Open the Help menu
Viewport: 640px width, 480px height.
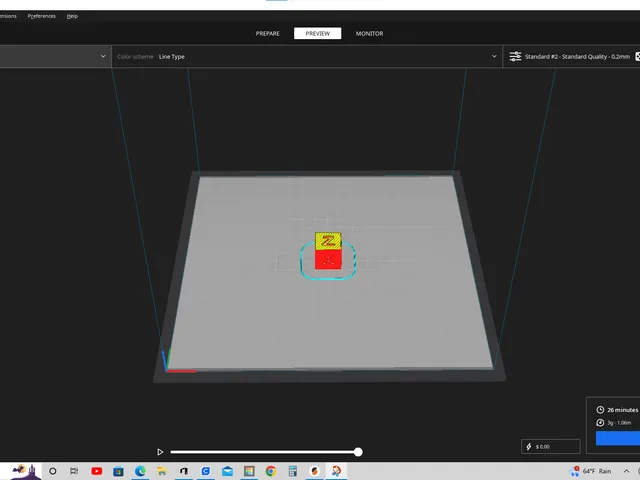(72, 16)
